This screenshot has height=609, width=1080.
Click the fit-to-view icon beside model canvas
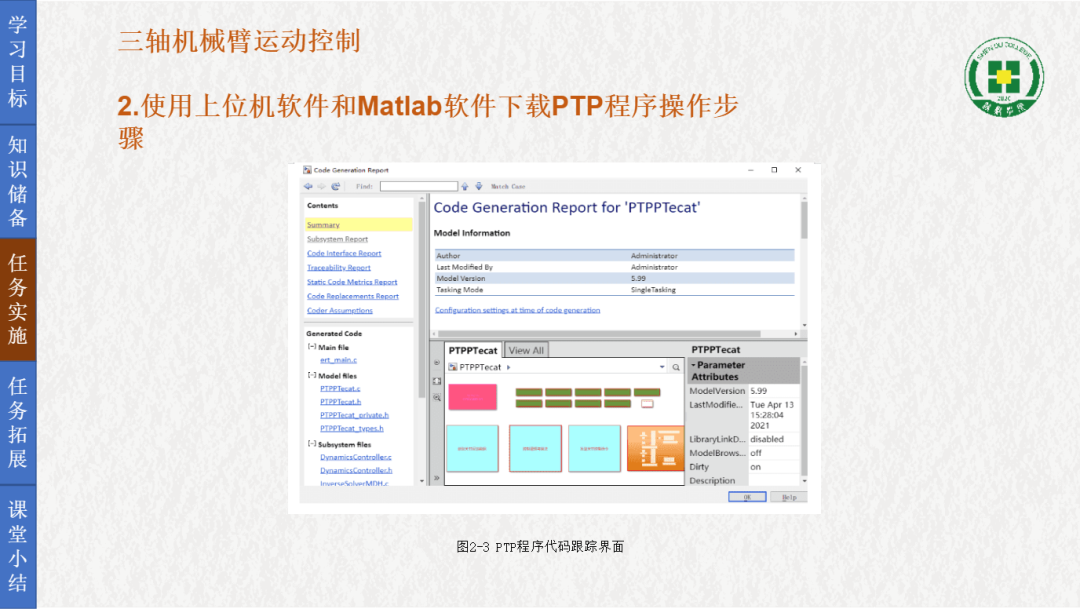click(x=437, y=381)
